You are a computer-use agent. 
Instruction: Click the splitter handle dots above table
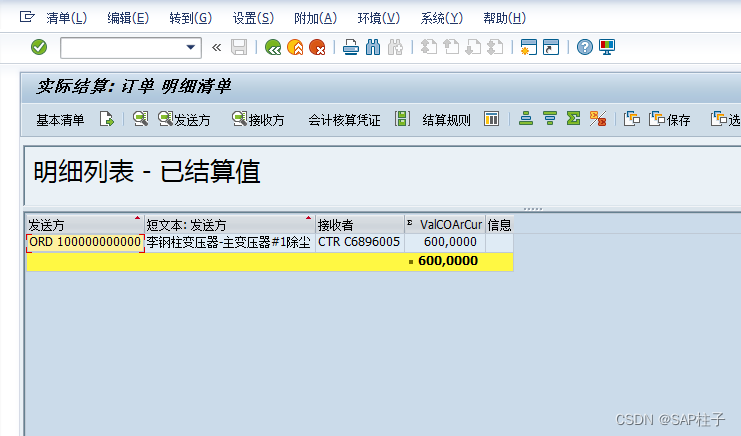tap(533, 209)
